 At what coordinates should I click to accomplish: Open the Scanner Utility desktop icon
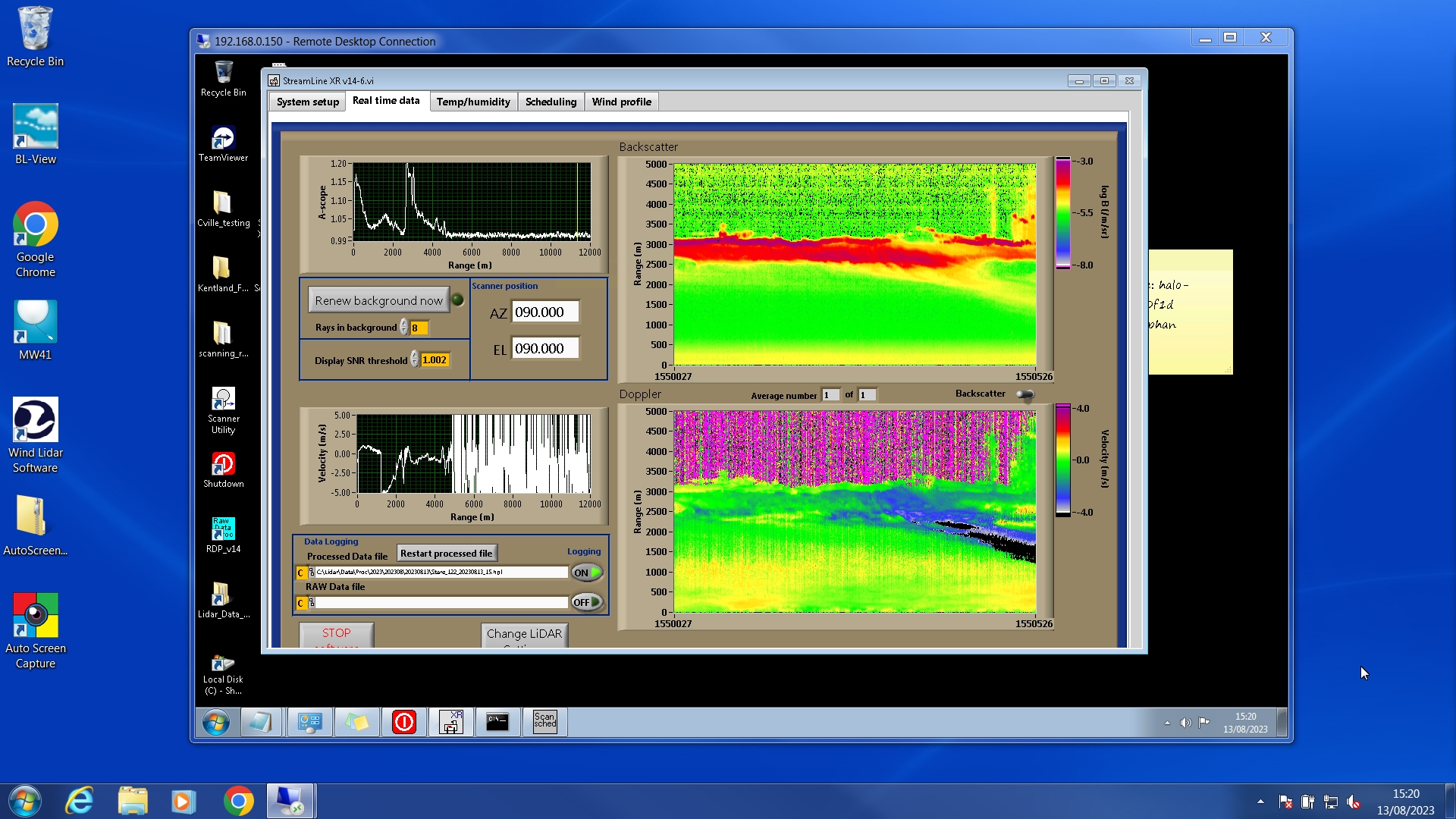click(223, 400)
